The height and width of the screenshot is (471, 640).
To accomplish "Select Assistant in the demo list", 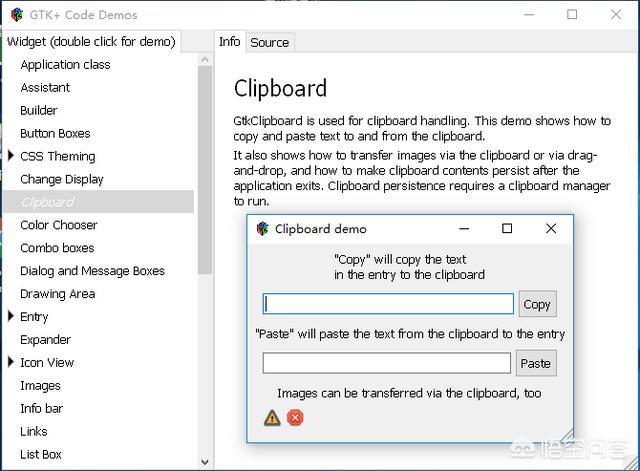I will click(x=45, y=87).
